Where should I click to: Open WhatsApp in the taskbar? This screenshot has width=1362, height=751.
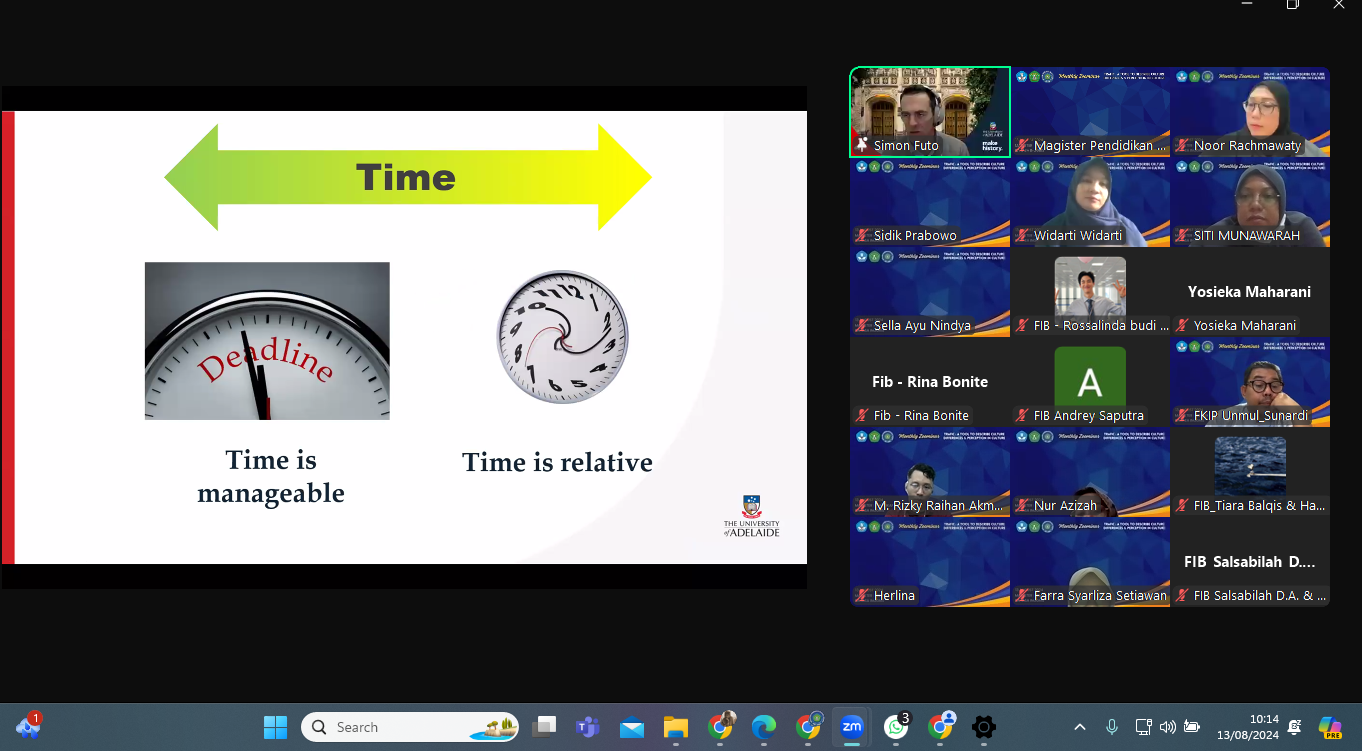(x=895, y=727)
